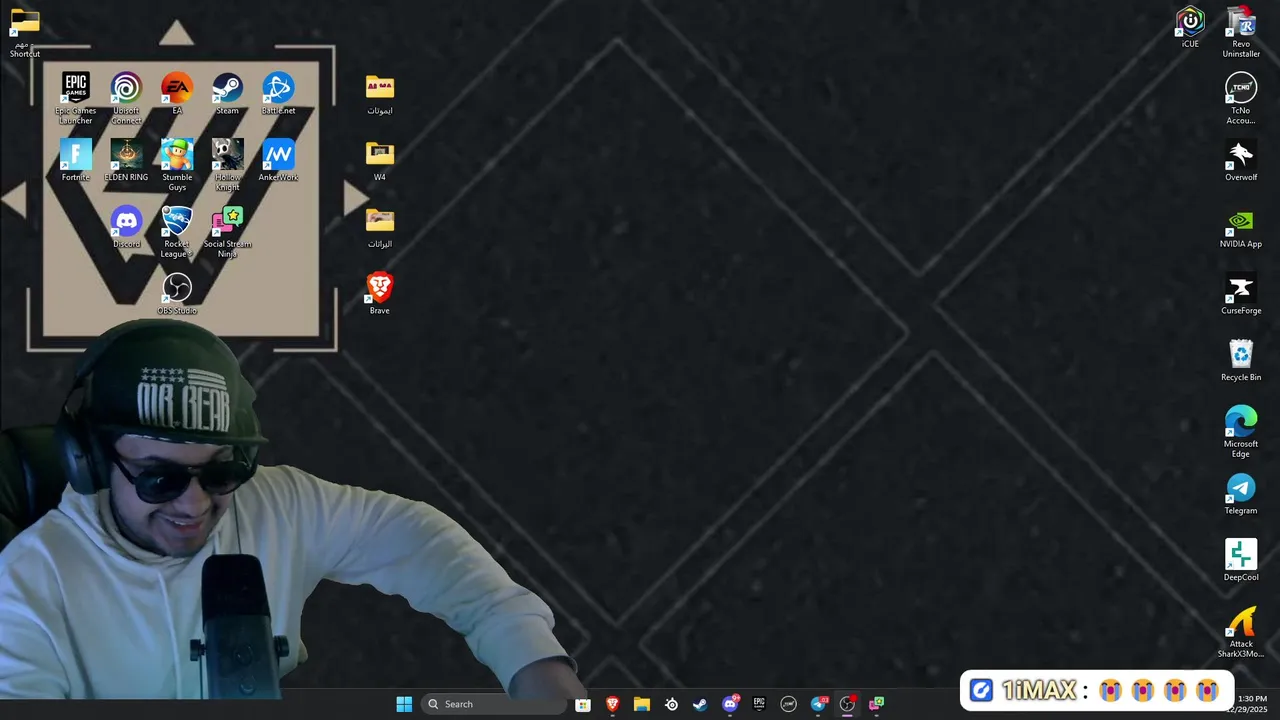Select the Steam desktop icon

pyautogui.click(x=227, y=92)
